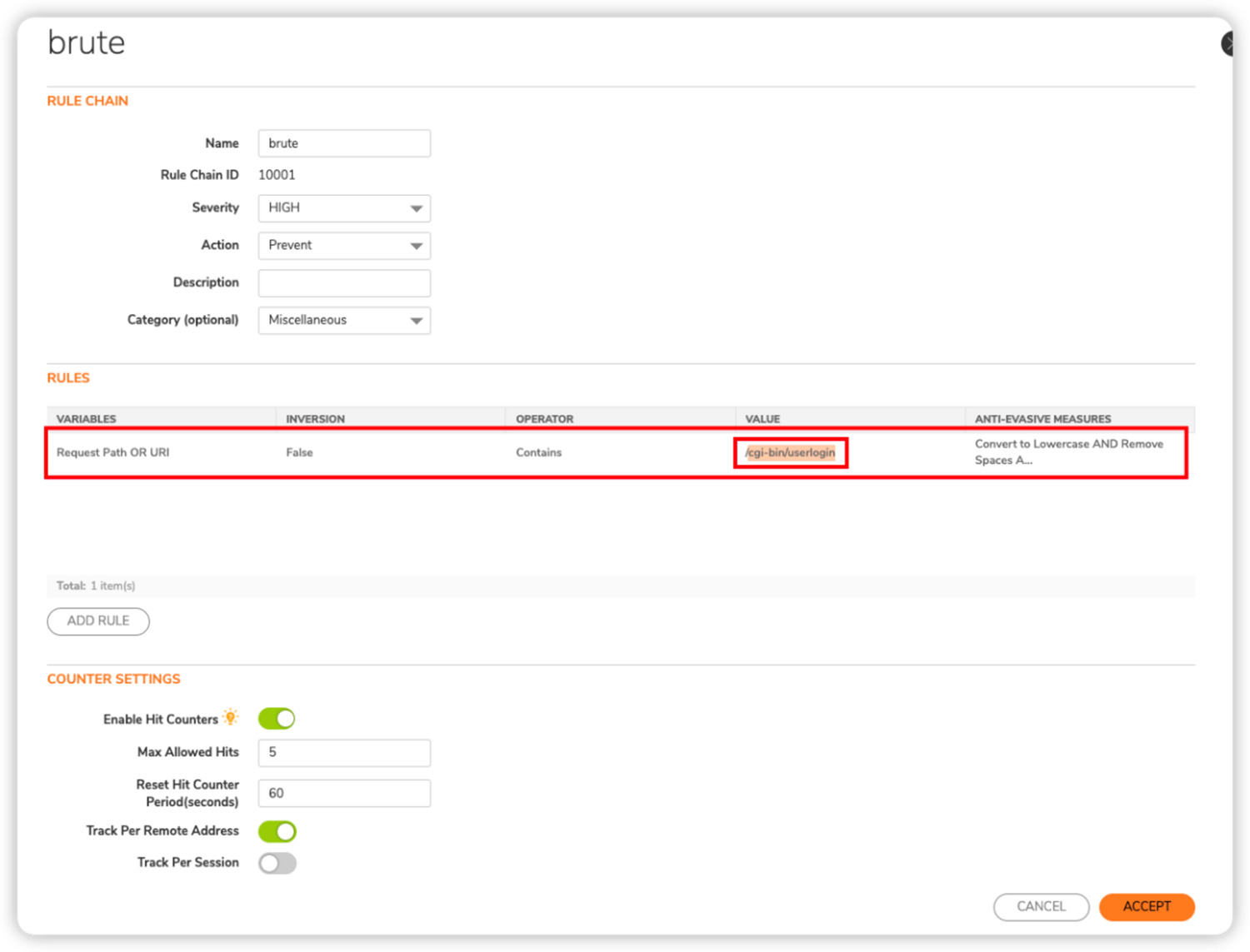The width and height of the screenshot is (1250, 952).
Task: Click the Severity dropdown chevron icon
Action: [x=416, y=208]
